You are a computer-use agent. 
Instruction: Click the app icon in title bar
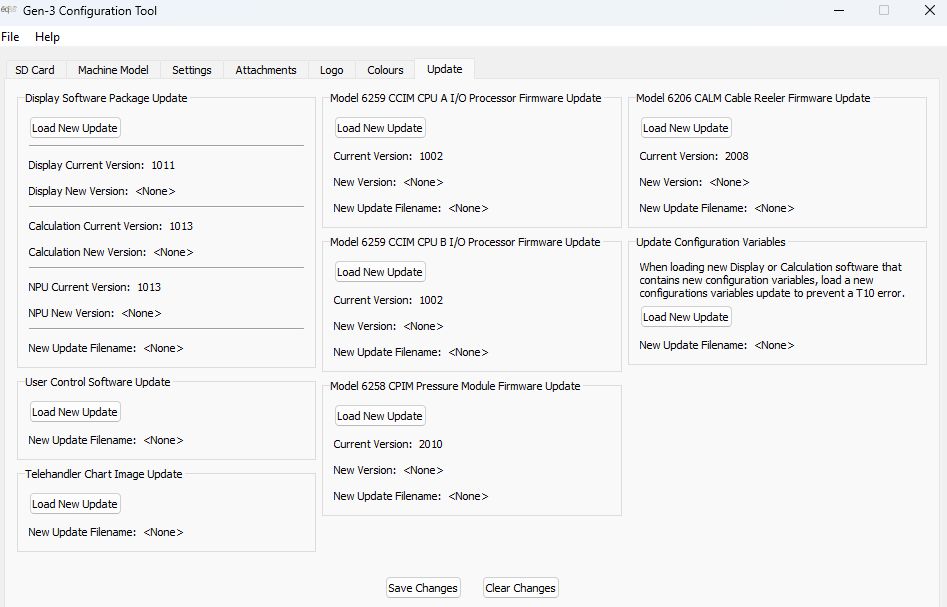pyautogui.click(x=8, y=10)
